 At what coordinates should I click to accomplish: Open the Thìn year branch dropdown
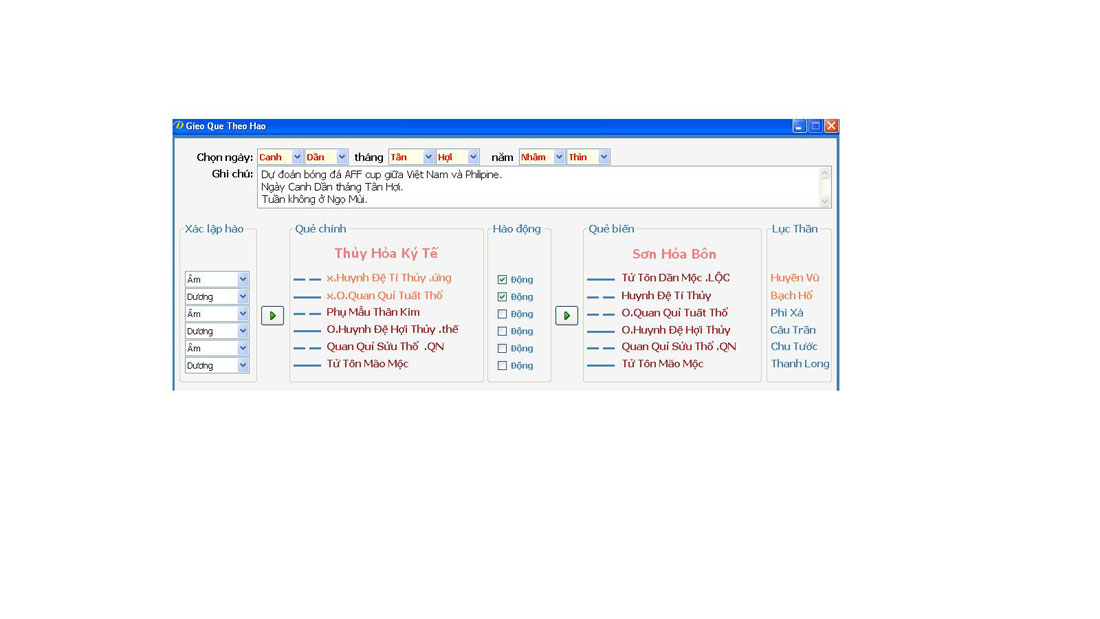pos(604,157)
